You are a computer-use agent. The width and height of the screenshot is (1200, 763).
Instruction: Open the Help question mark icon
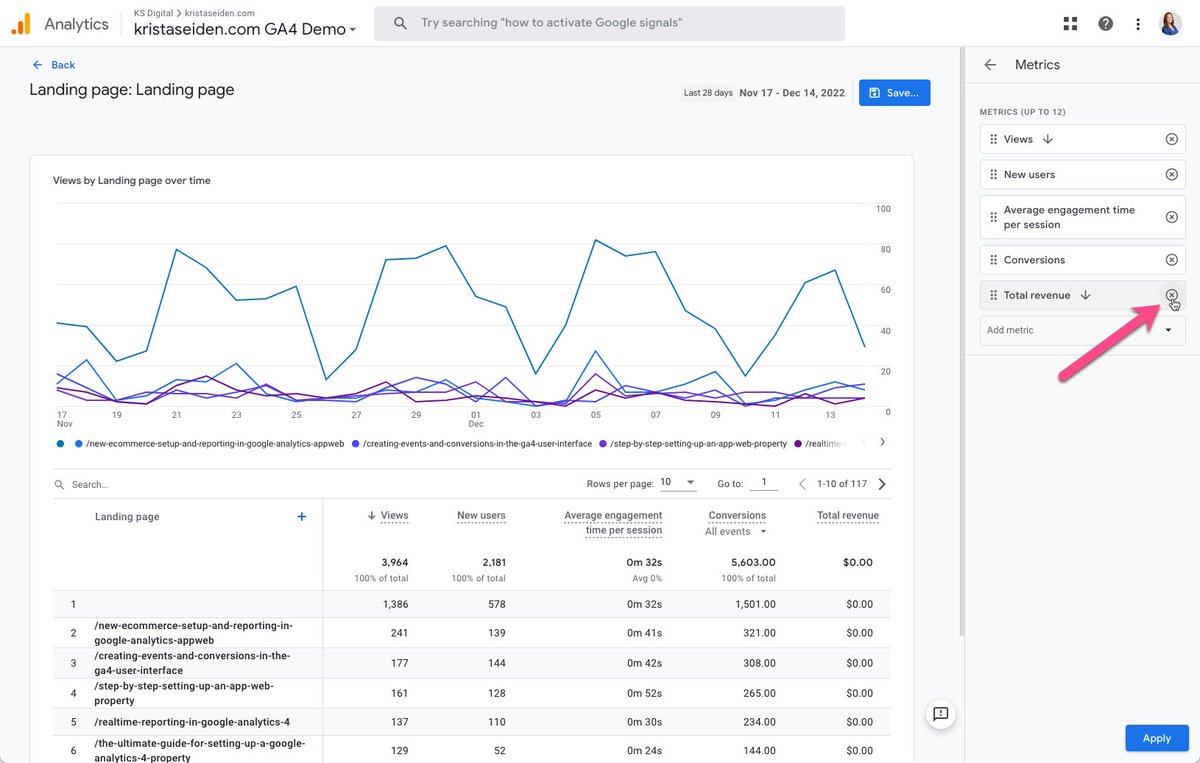[1105, 24]
